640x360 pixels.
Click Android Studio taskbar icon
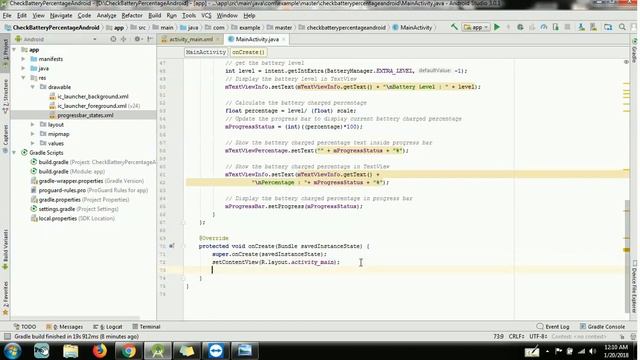tap(158, 351)
